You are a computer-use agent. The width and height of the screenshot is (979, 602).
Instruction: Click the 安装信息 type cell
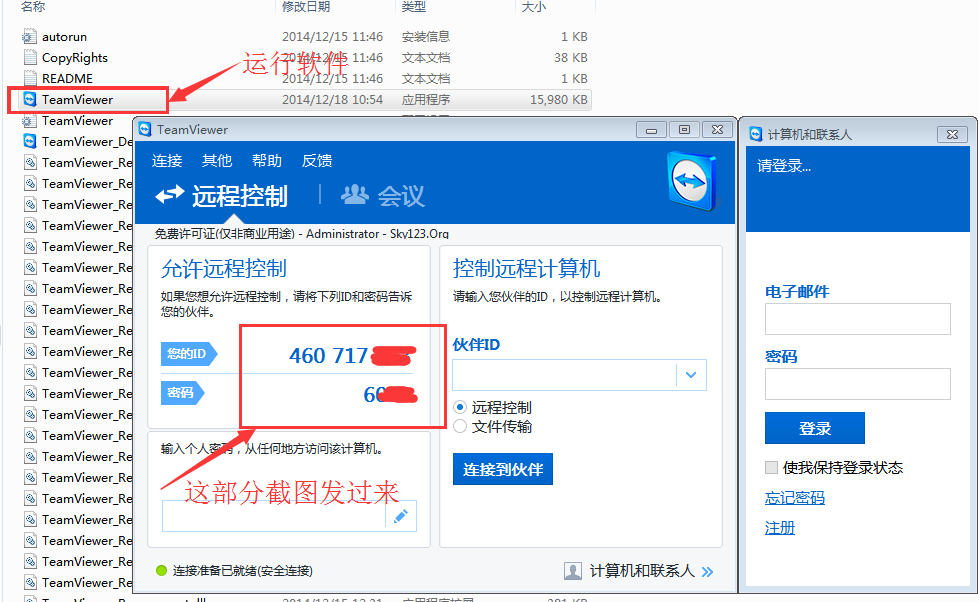point(426,36)
